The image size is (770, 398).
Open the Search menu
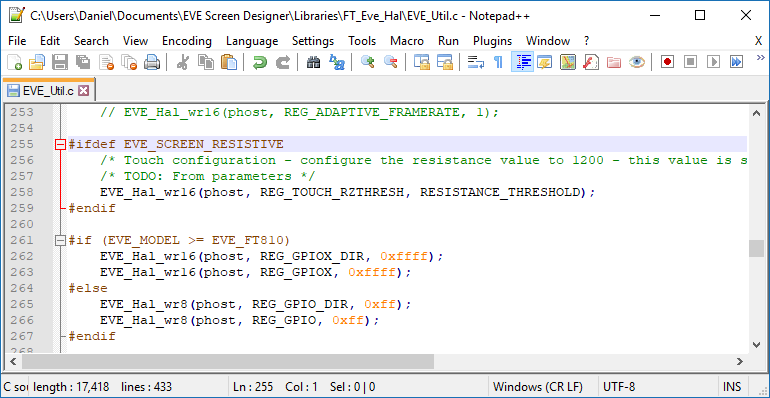(91, 41)
